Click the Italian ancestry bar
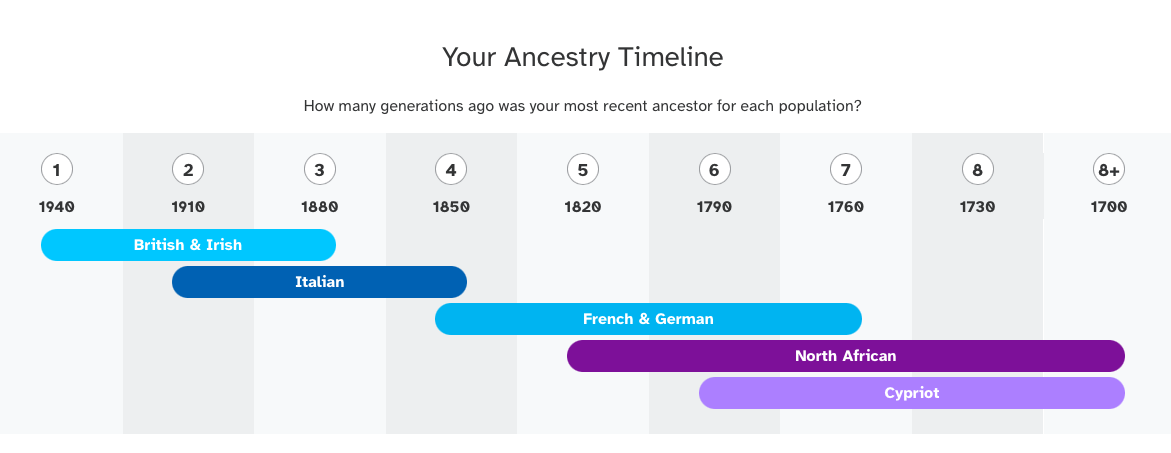Screen dimensions: 1171x453 [319, 282]
